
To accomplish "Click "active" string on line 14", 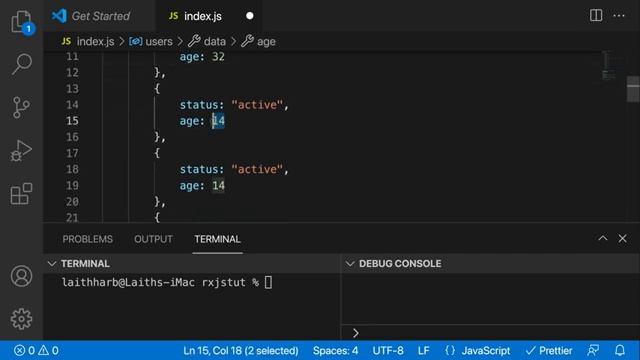I will pos(257,105).
